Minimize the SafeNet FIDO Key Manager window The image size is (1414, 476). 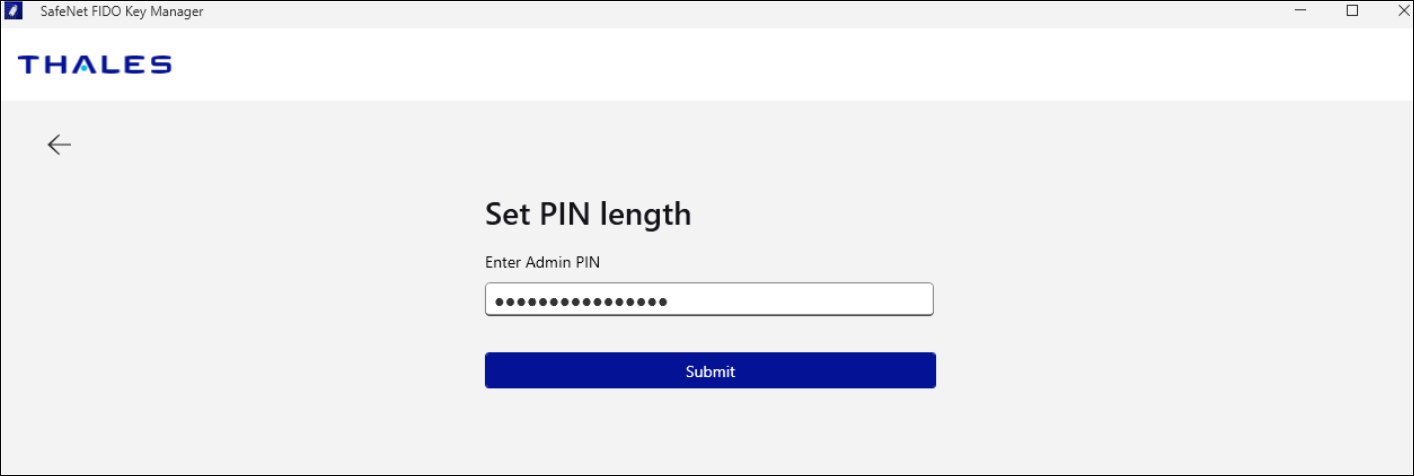1301,11
